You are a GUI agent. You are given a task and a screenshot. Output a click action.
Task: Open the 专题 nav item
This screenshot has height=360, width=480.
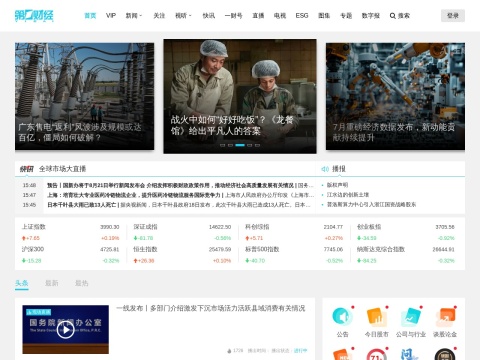(x=346, y=16)
